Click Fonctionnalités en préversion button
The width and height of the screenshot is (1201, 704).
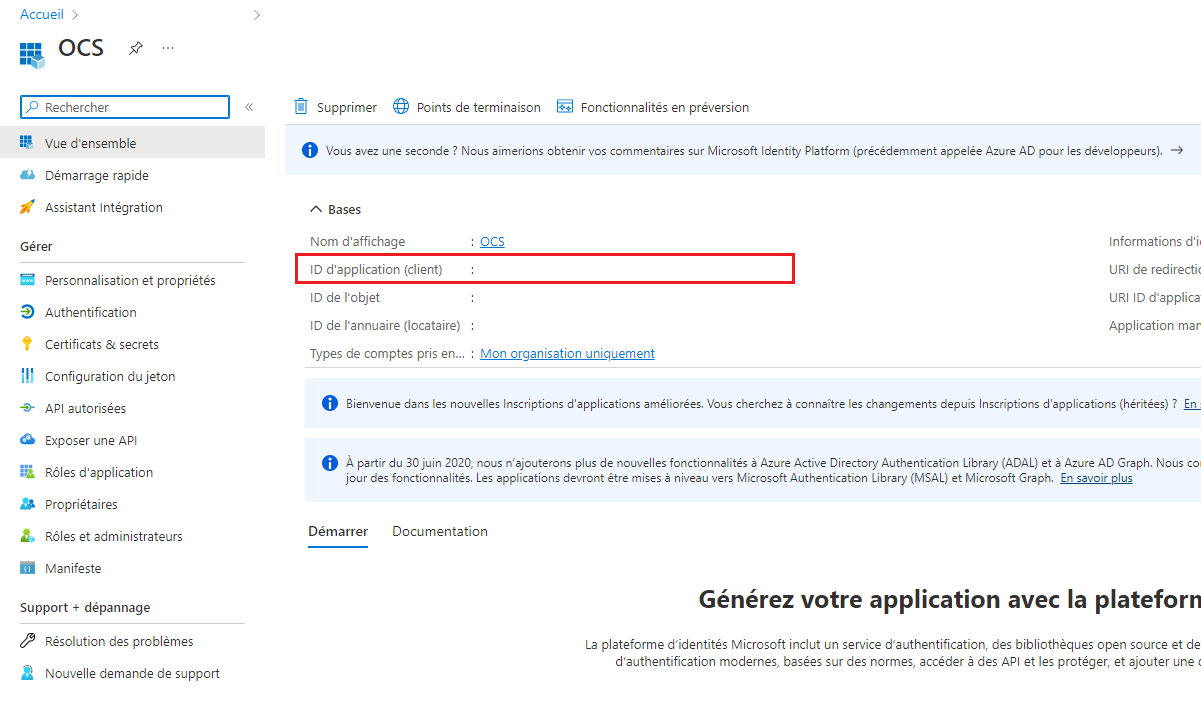[653, 107]
